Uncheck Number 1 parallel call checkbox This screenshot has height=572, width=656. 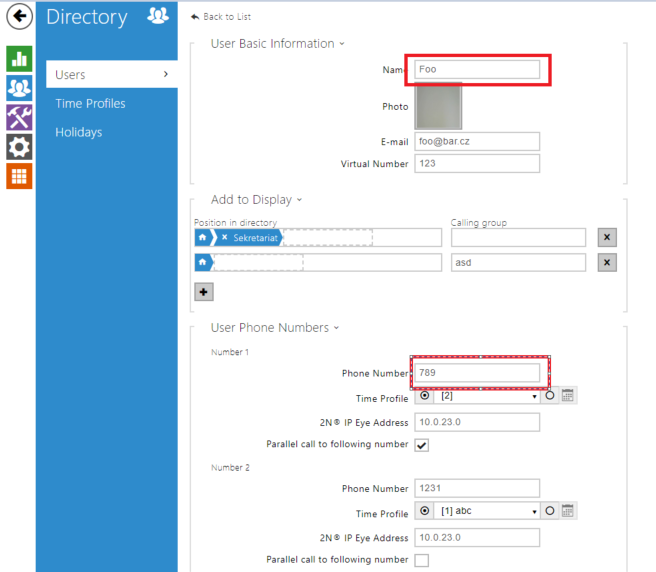[x=421, y=444]
